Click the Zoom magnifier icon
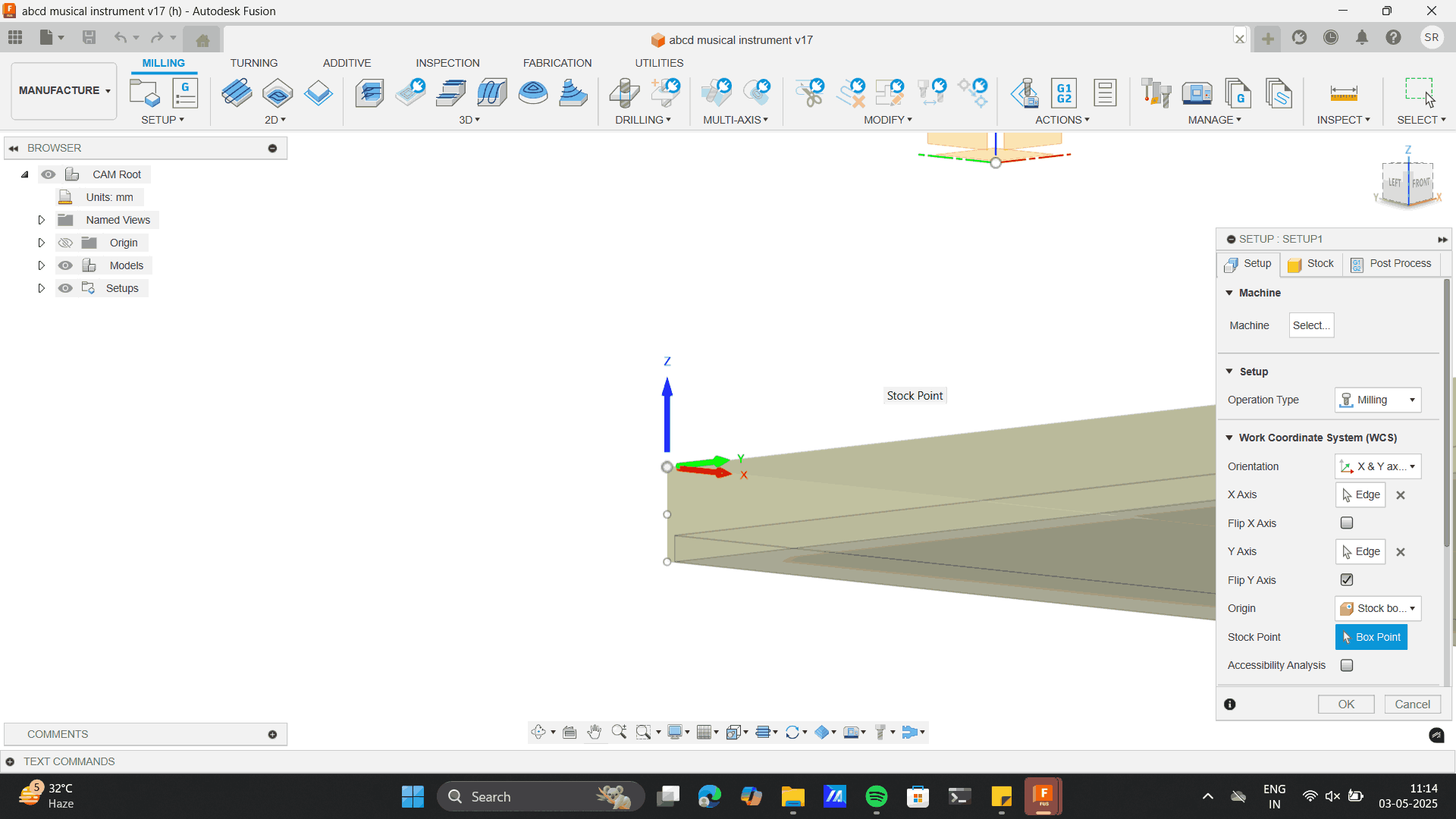1456x819 pixels. point(619,732)
